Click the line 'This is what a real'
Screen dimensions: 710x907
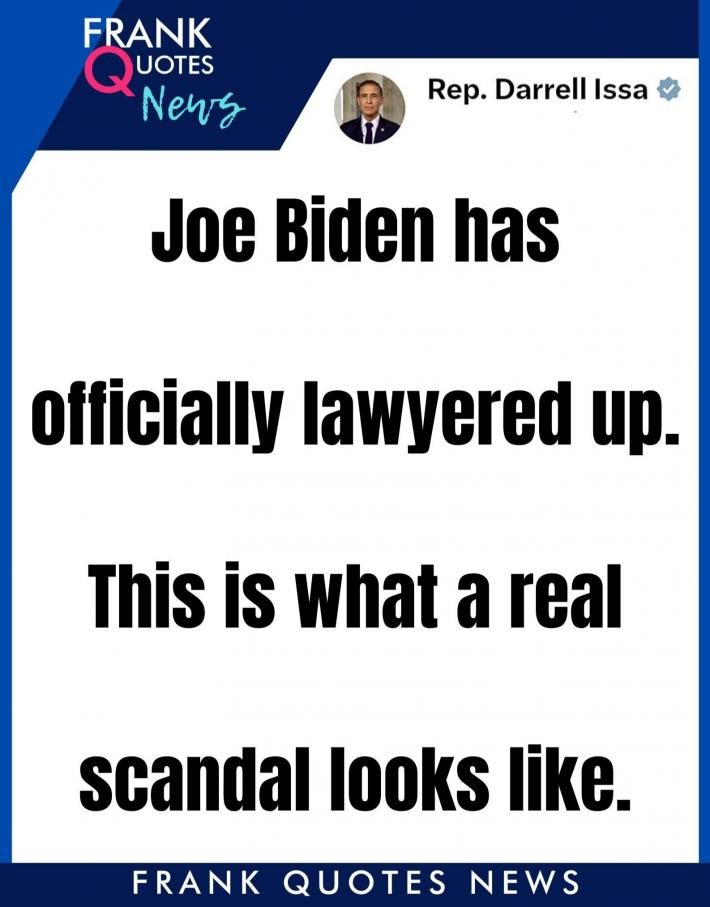click(355, 596)
